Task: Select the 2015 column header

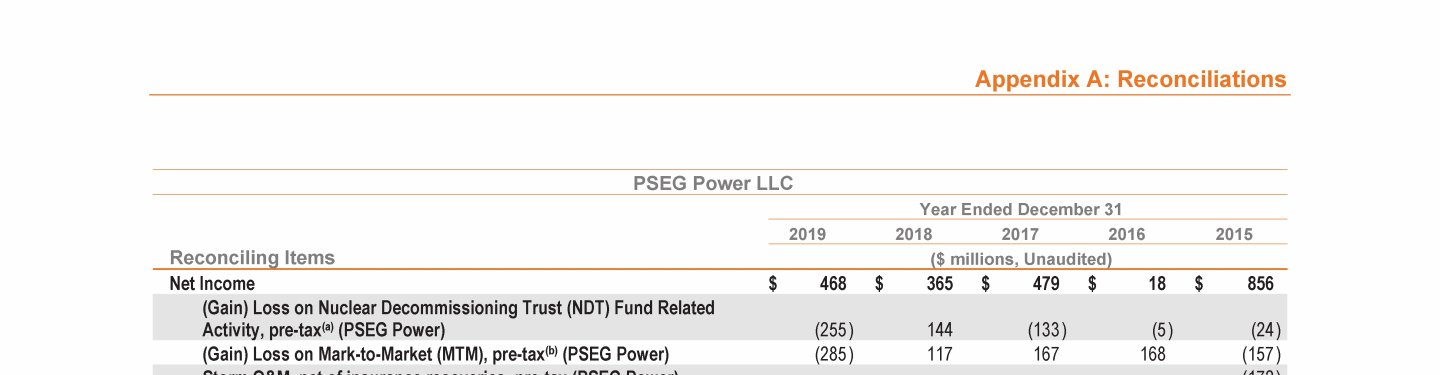Action: (1234, 234)
